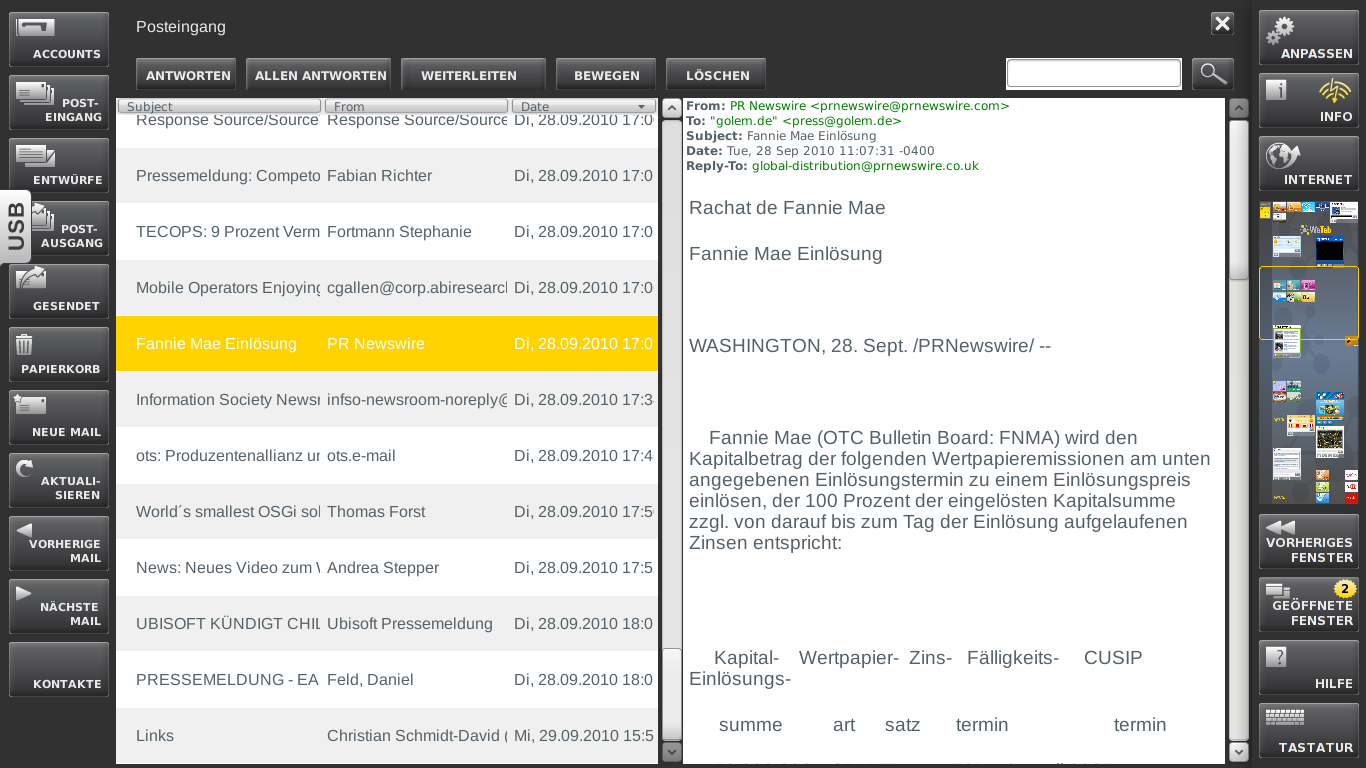This screenshot has height=768, width=1366.
Task: Compose a new mail with Neue Mail
Action: (59, 418)
